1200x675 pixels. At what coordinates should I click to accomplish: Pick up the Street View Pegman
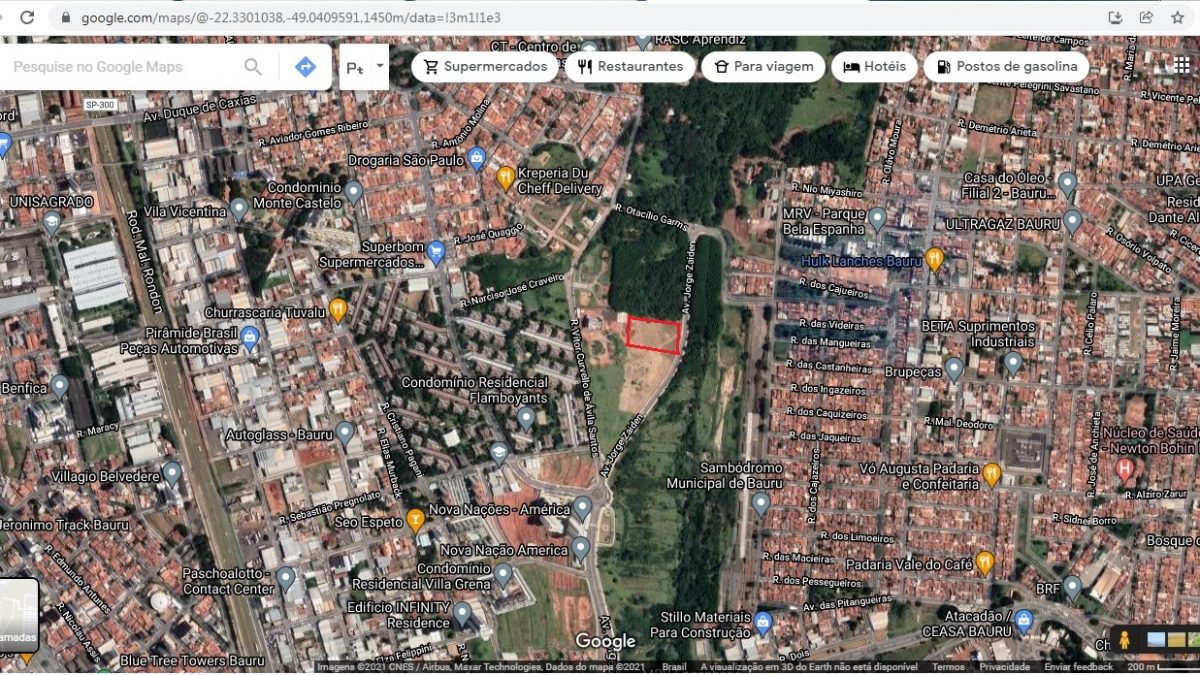click(x=1124, y=639)
